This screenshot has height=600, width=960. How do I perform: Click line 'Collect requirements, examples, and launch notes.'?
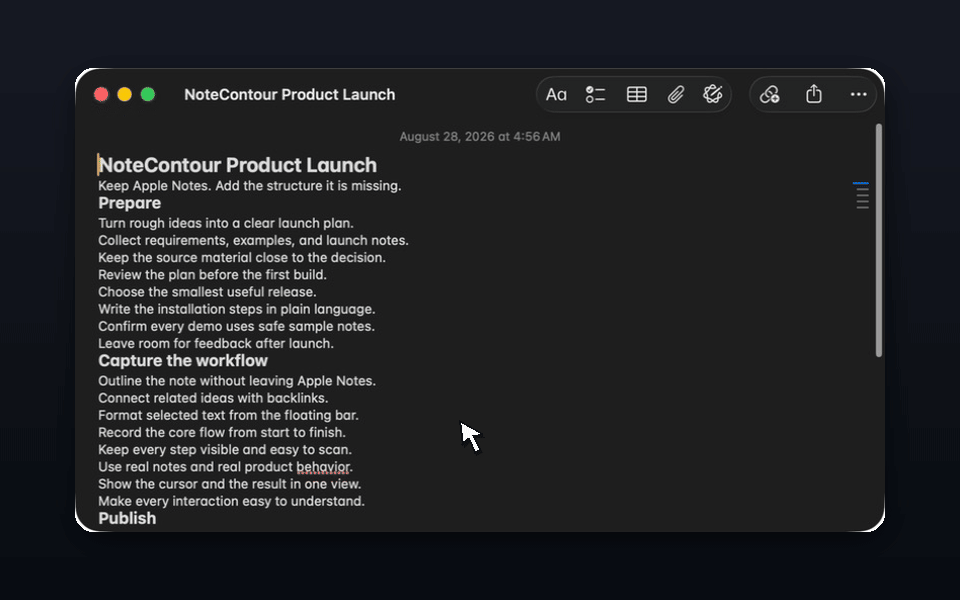[253, 240]
